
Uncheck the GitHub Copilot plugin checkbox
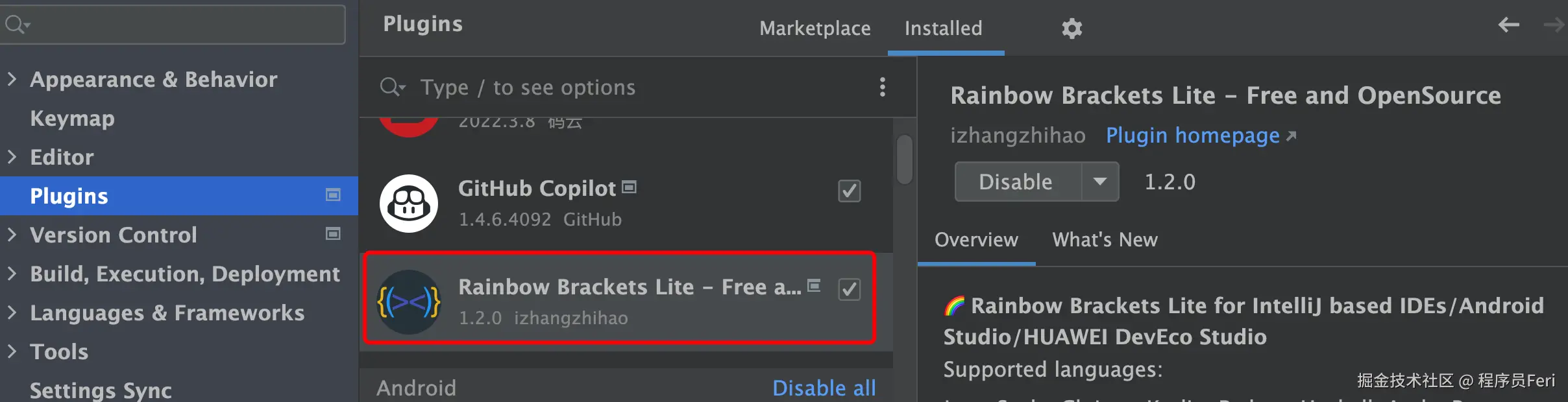tap(849, 191)
